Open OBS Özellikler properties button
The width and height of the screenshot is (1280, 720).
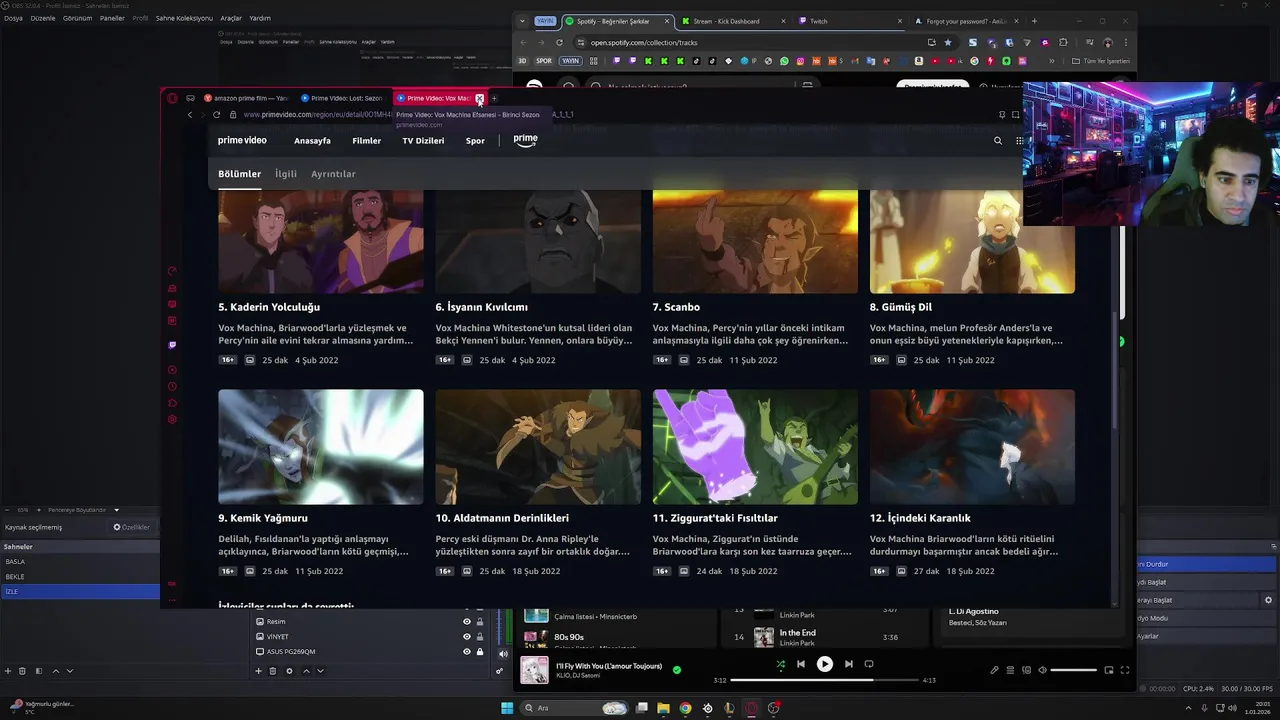click(x=132, y=527)
